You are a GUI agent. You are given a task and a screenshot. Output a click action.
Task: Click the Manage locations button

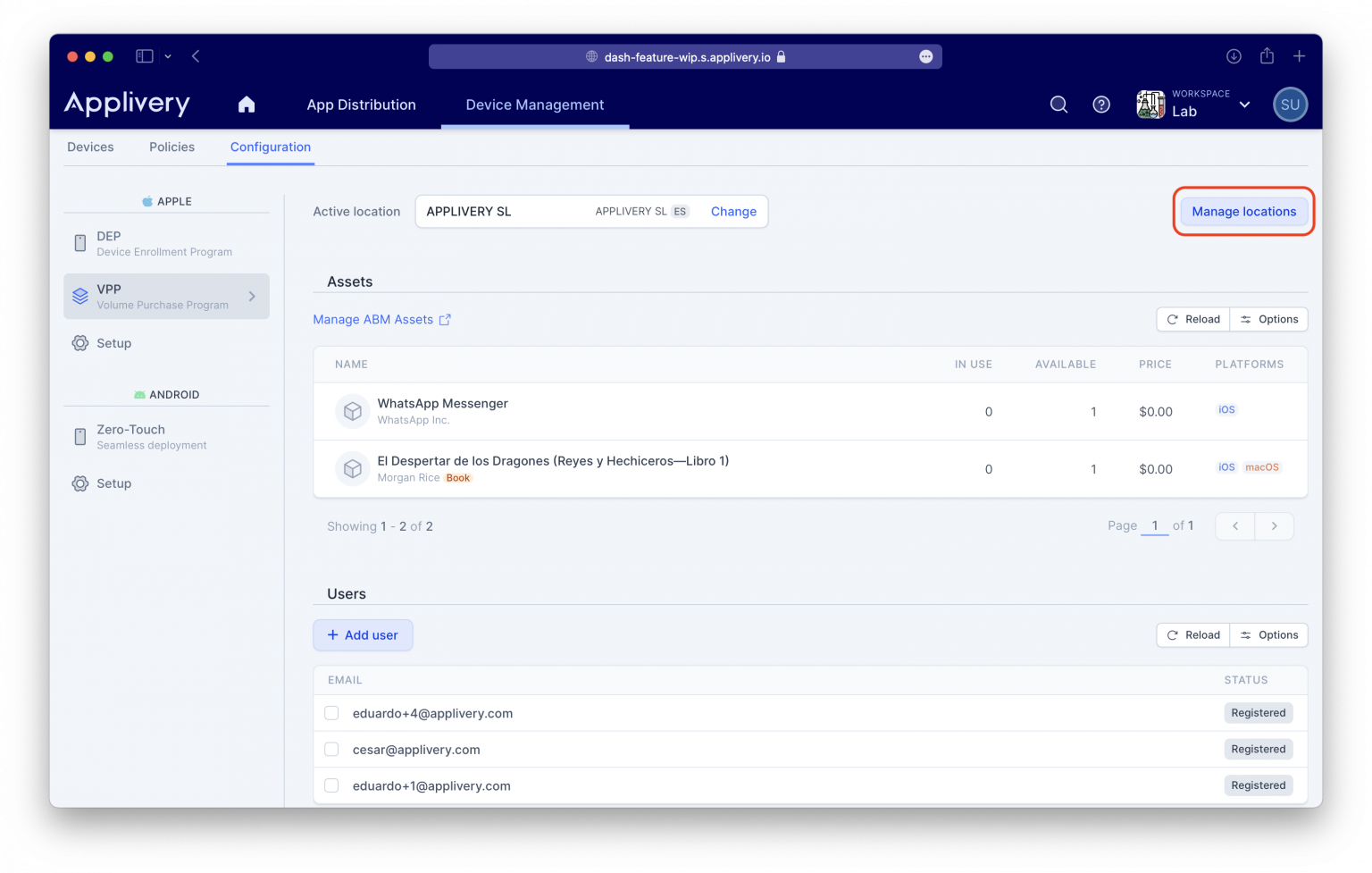click(x=1243, y=211)
